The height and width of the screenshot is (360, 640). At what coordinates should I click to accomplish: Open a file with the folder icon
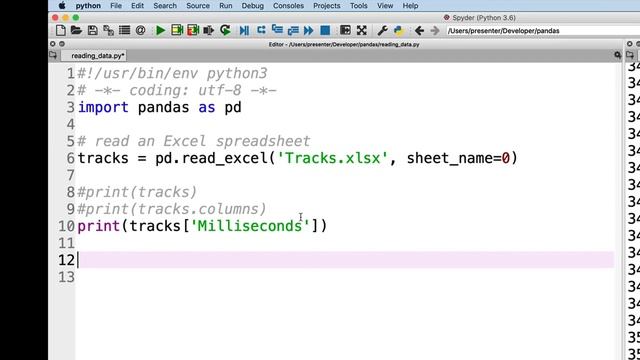pyautogui.click(x=76, y=30)
